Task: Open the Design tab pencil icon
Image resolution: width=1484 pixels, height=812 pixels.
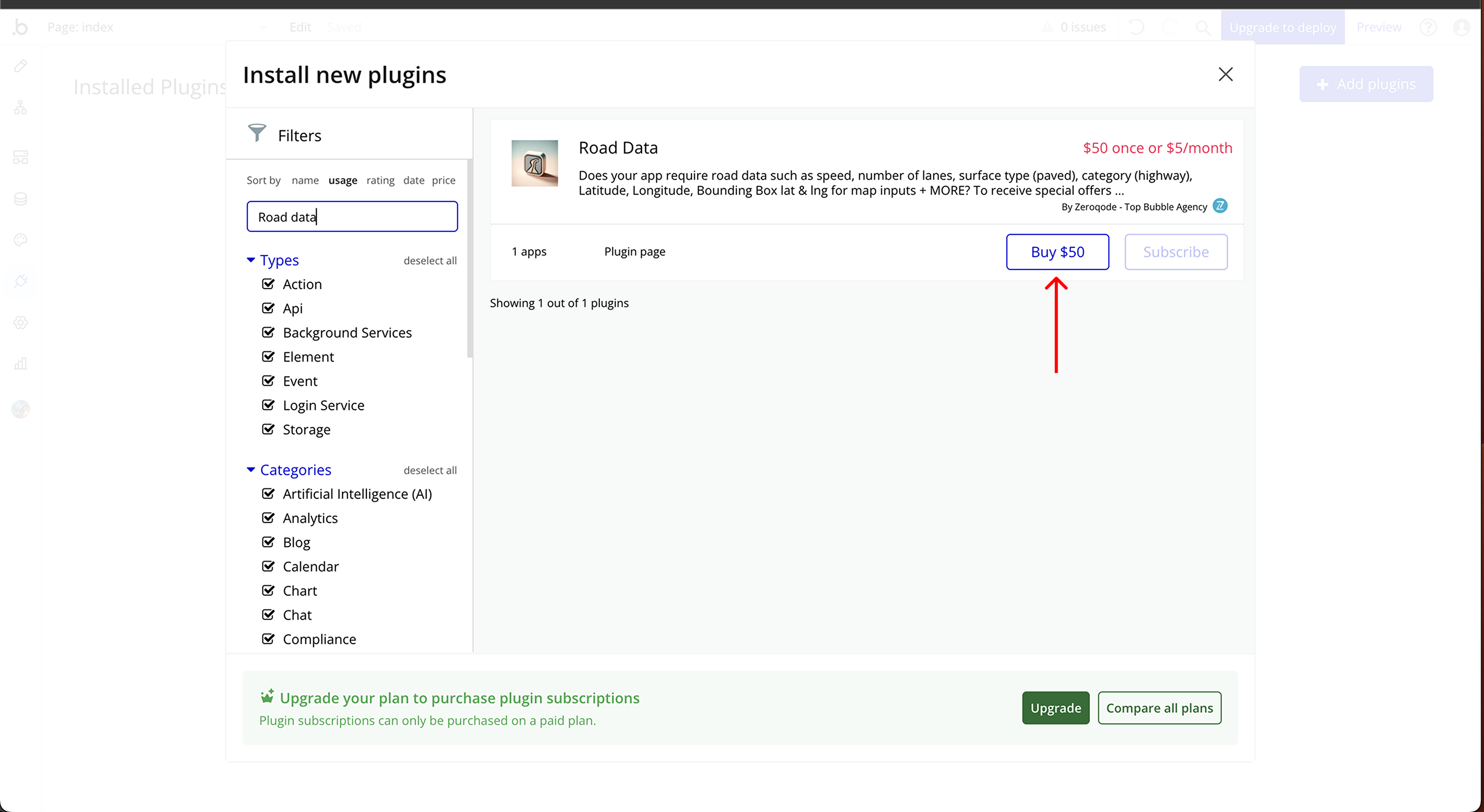Action: click(x=21, y=66)
